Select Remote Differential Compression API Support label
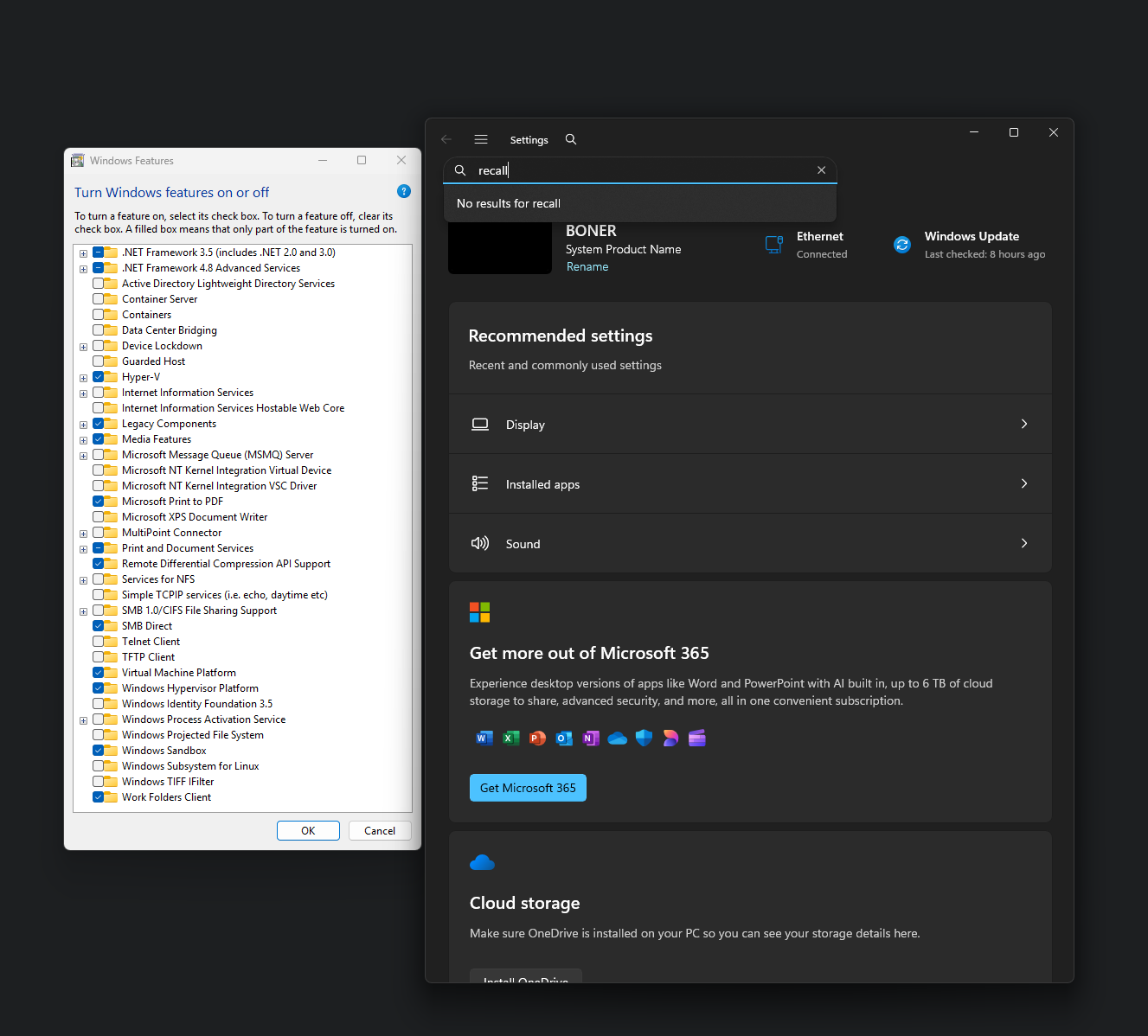This screenshot has height=1036, width=1148. click(x=226, y=564)
